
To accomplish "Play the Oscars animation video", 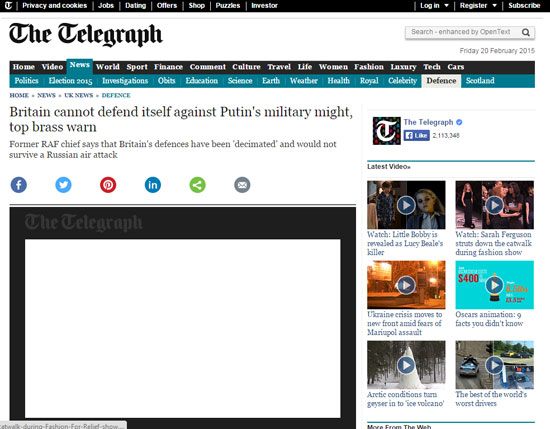I will 495,285.
